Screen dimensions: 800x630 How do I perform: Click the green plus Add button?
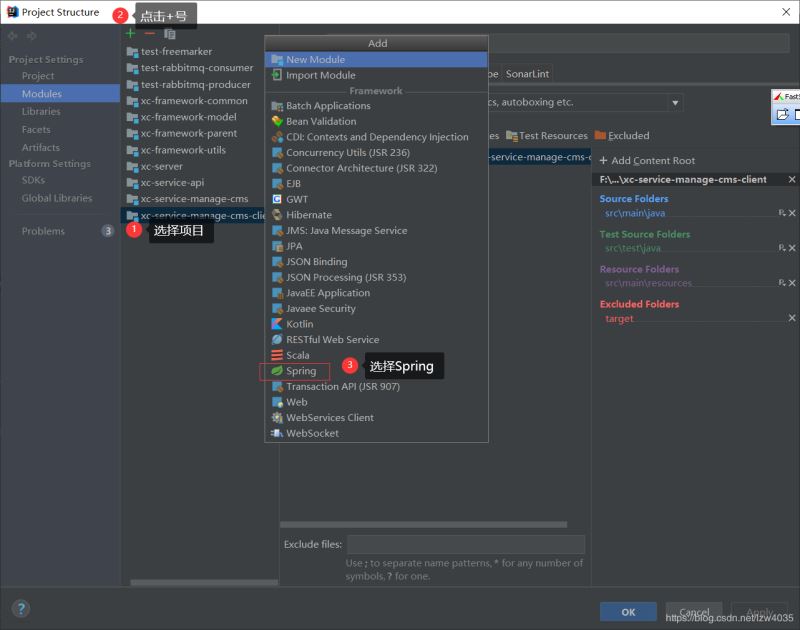tap(131, 34)
